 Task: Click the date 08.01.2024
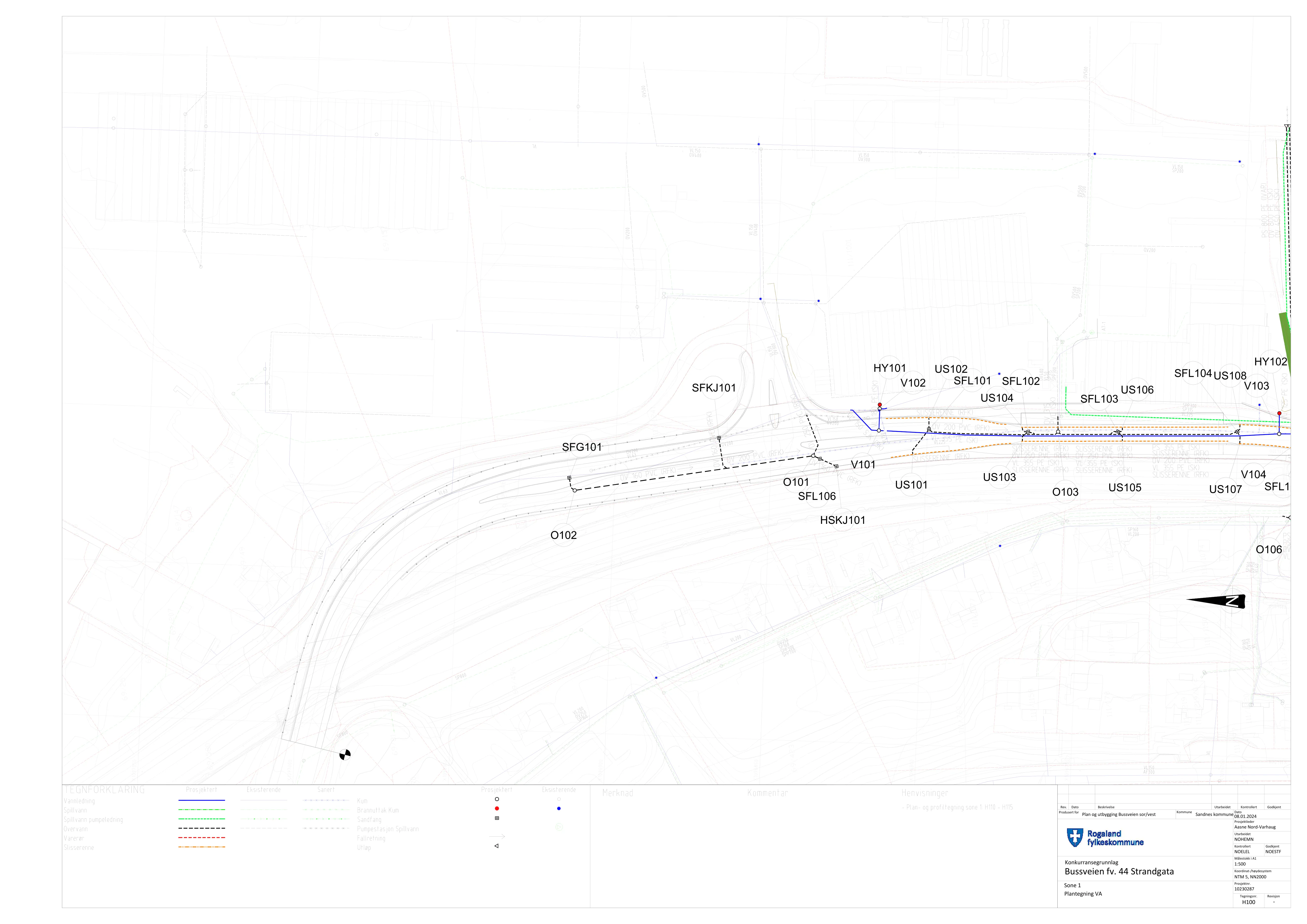coord(1245,816)
